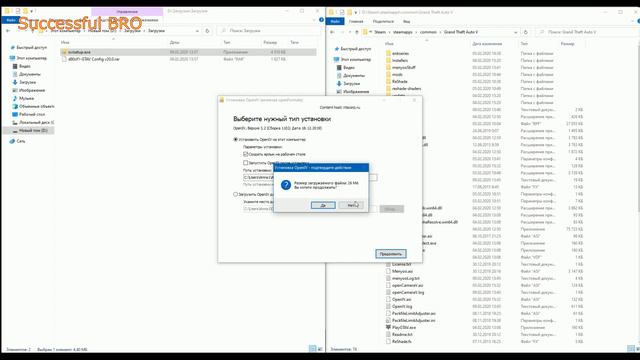The height and width of the screenshot is (360, 640).
Task: Click steamapps in the address breadcrumb
Action: tap(403, 32)
